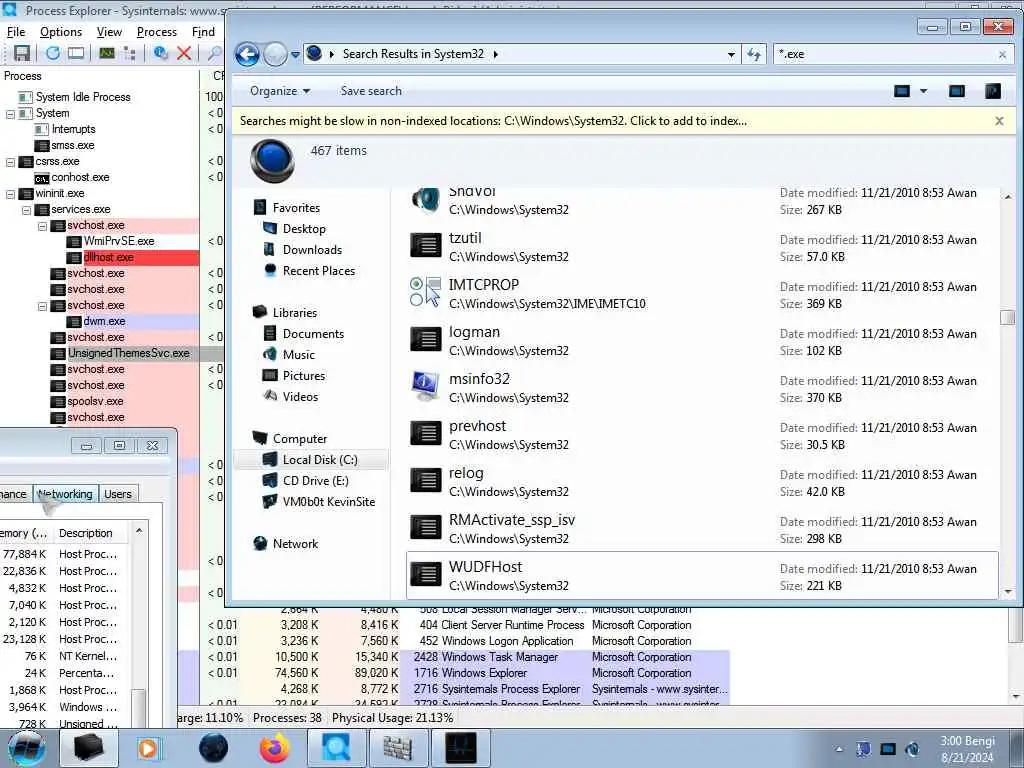1024x768 pixels.
Task: Open the address bar history dropdown
Action: pyautogui.click(x=731, y=55)
